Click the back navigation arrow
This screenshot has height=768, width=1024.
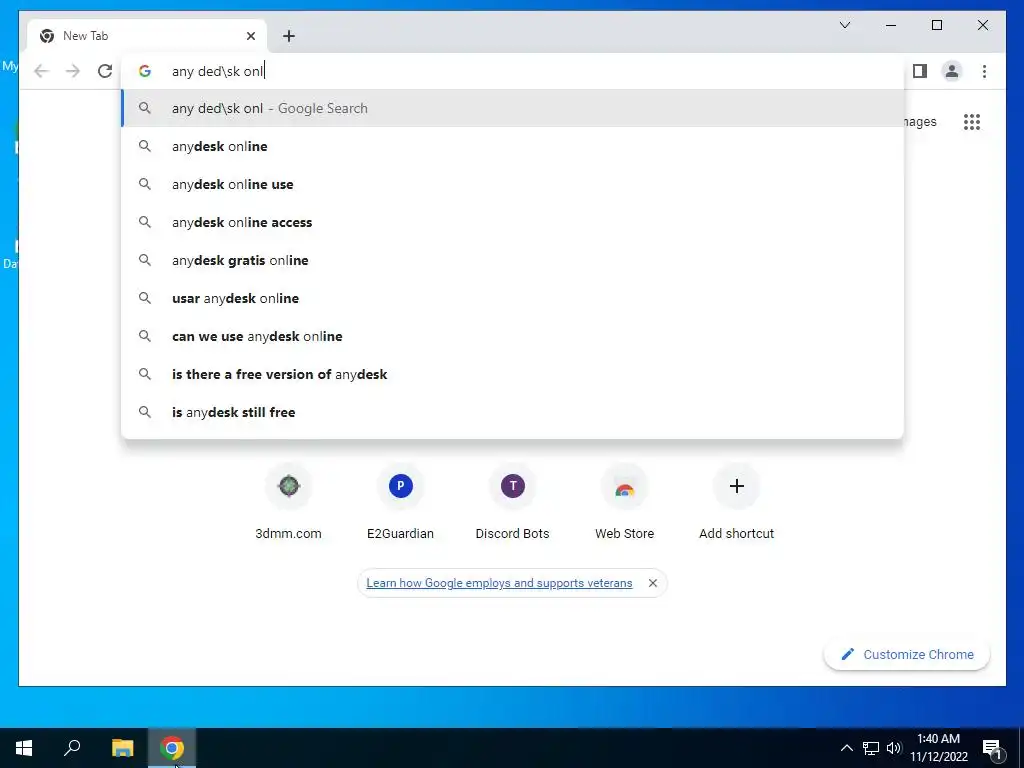tap(41, 71)
